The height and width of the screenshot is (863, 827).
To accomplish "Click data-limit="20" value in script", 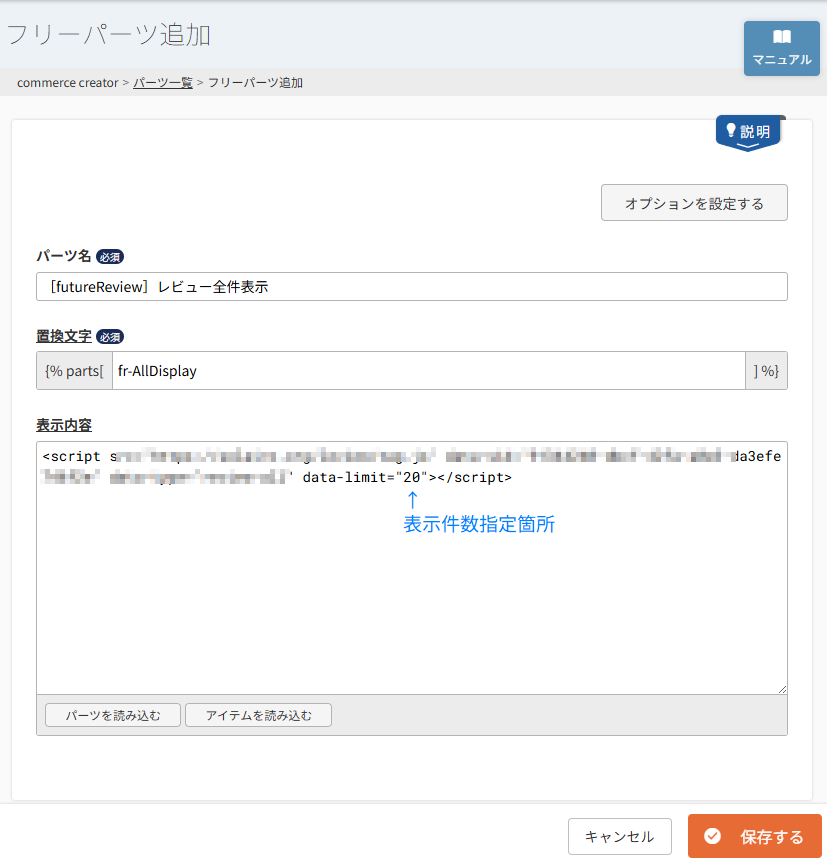I will point(365,477).
